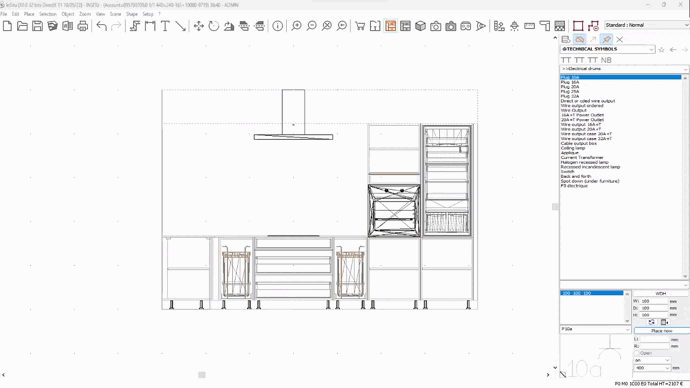690x388 pixels.
Task: Open the Scene menu
Action: [x=115, y=14]
